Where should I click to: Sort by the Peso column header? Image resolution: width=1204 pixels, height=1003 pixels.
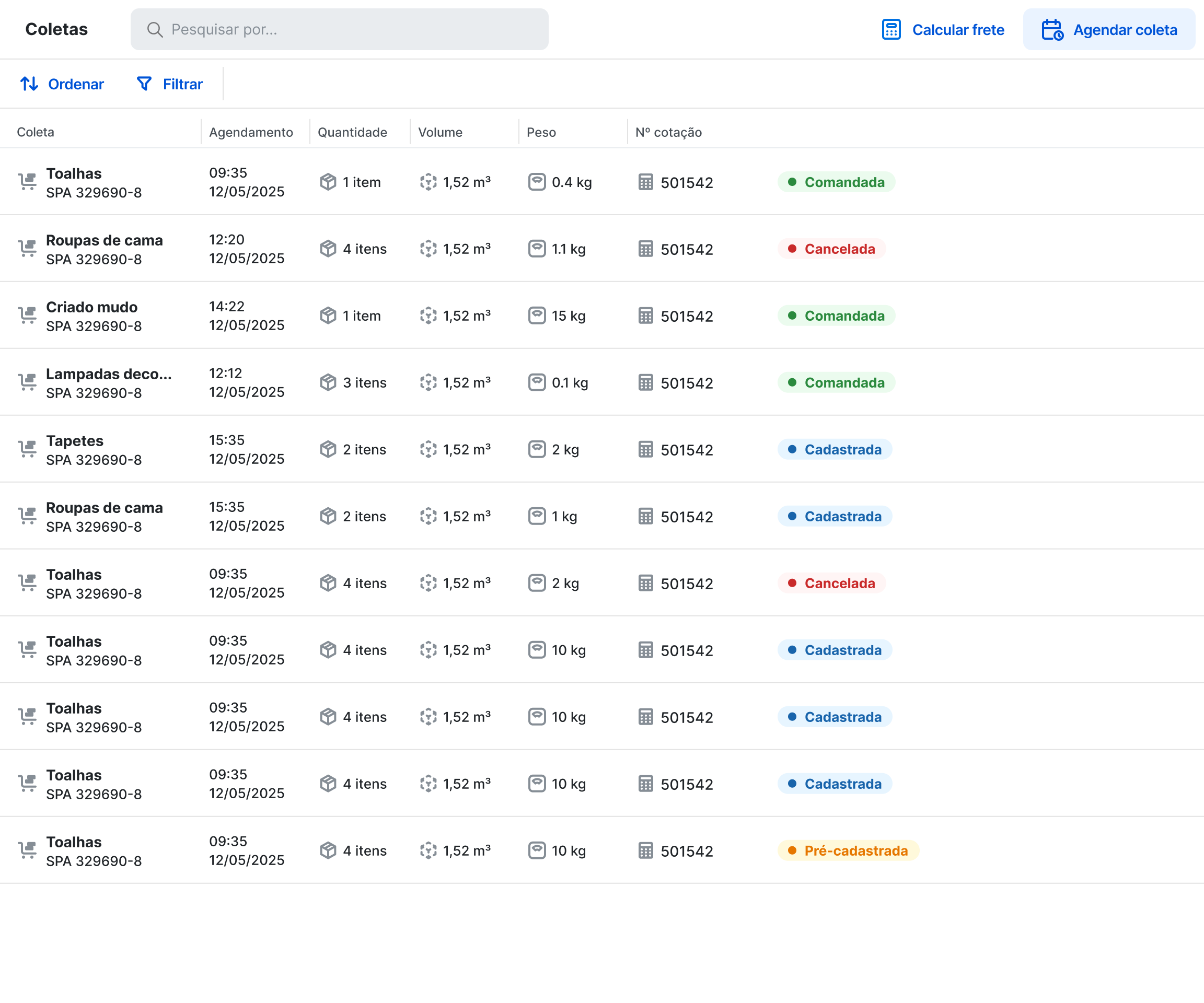coord(541,132)
